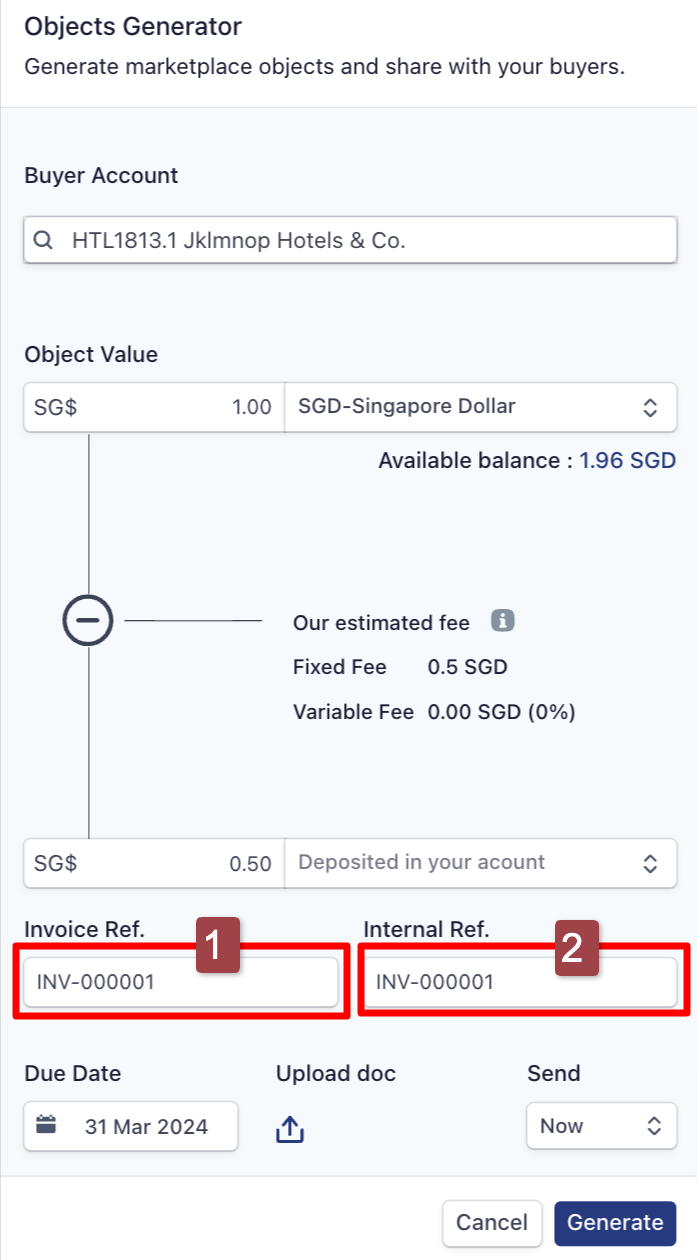Click the net amount field showing 0.50

point(154,863)
